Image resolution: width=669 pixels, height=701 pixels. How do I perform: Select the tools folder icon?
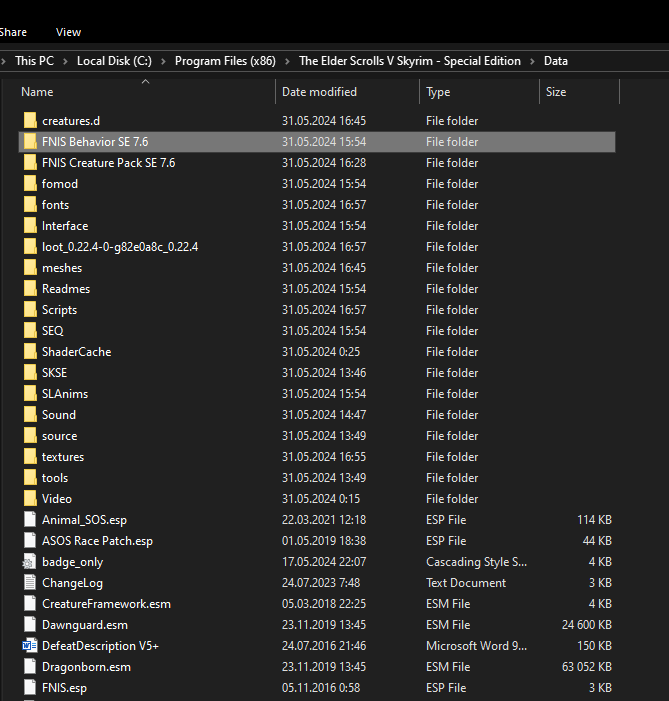pyautogui.click(x=30, y=478)
